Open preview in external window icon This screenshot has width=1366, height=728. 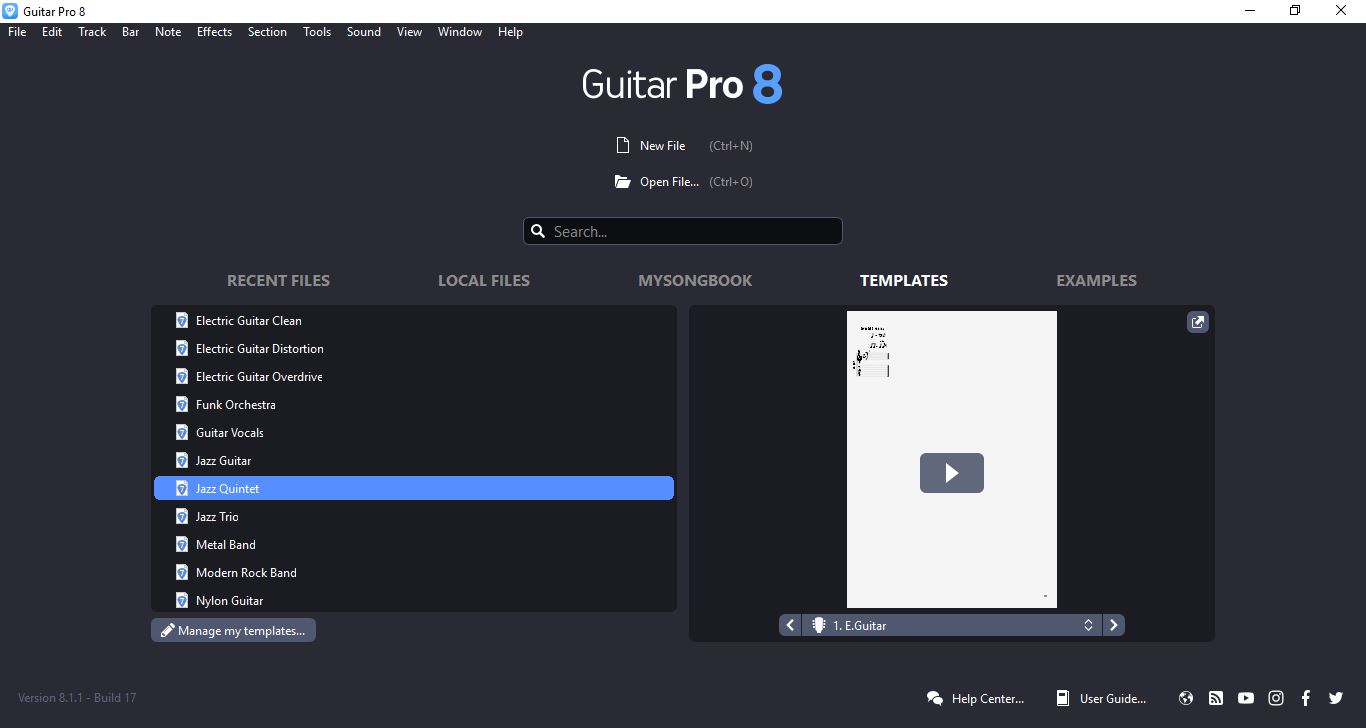[1197, 322]
